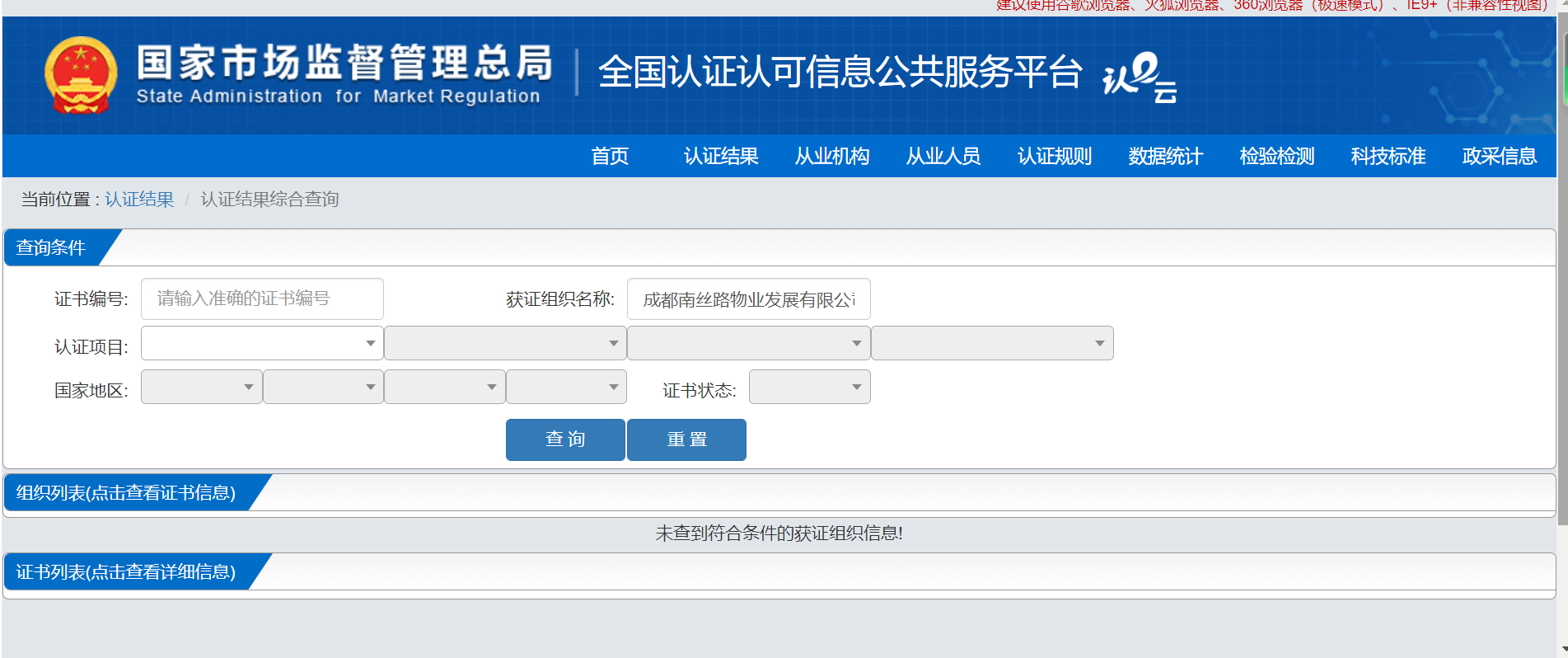Click the national emblem logo

click(80, 75)
